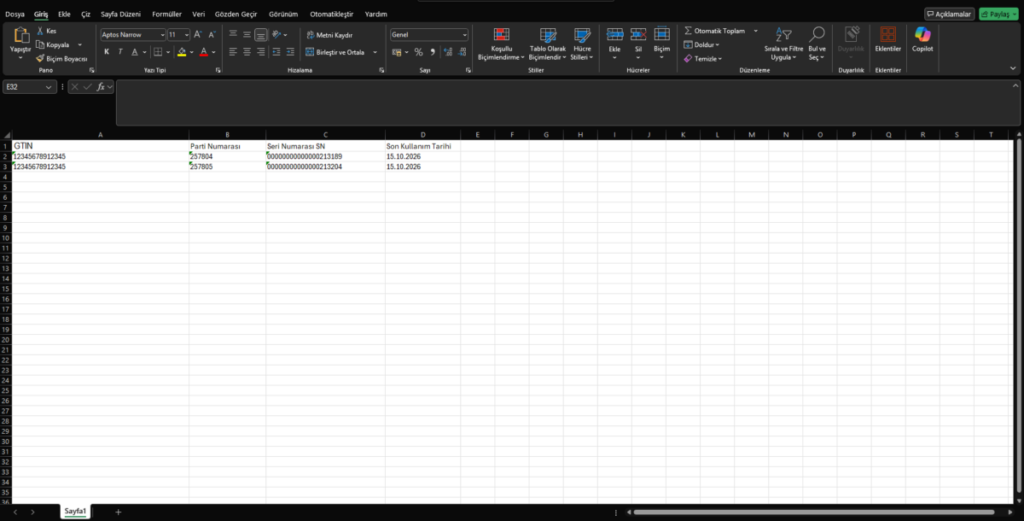The image size is (1024, 521).
Task: Decrease the cell indent
Action: (276, 52)
